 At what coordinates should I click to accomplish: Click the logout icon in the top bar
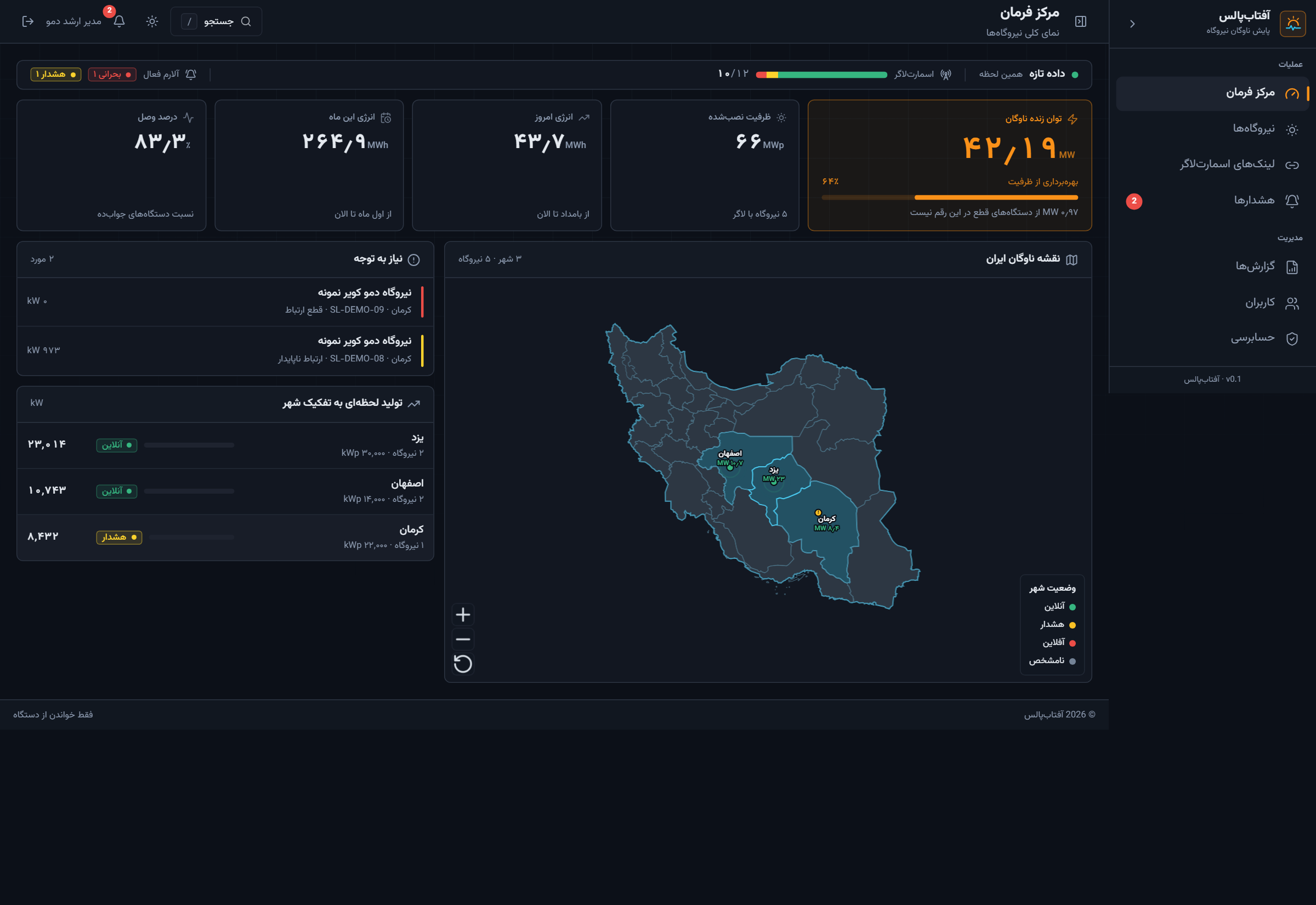coord(28,21)
